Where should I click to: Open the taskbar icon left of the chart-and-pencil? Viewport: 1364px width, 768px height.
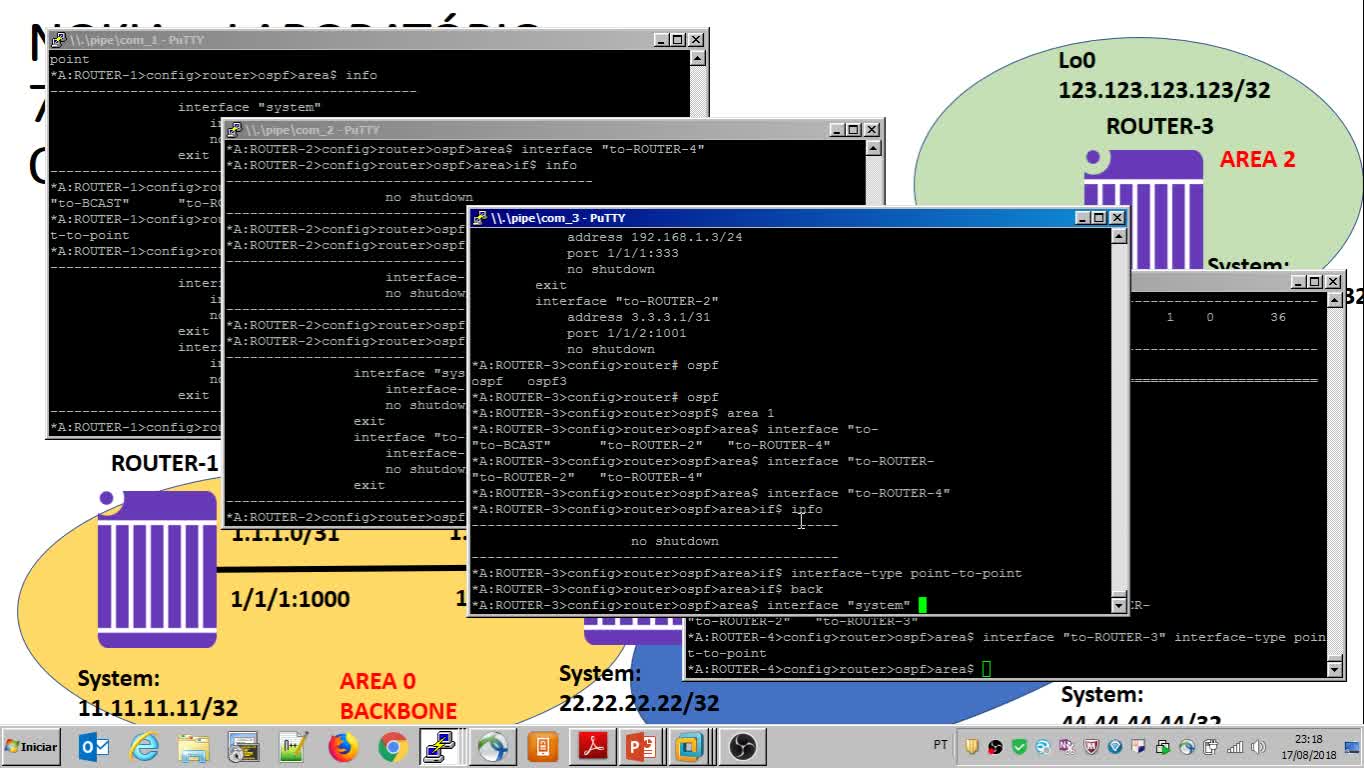(243, 746)
